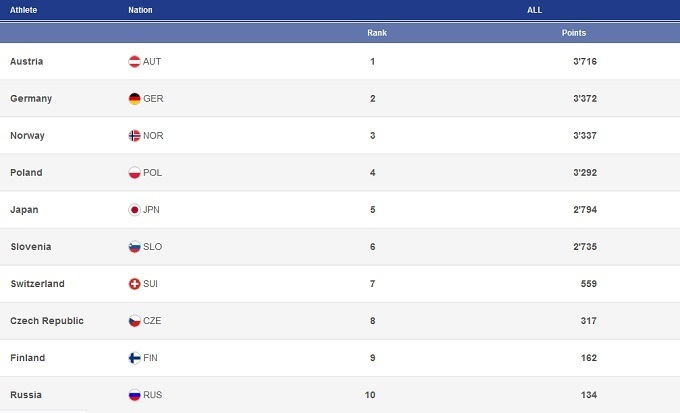
Task: Click the Norway flag icon
Action: [134, 136]
